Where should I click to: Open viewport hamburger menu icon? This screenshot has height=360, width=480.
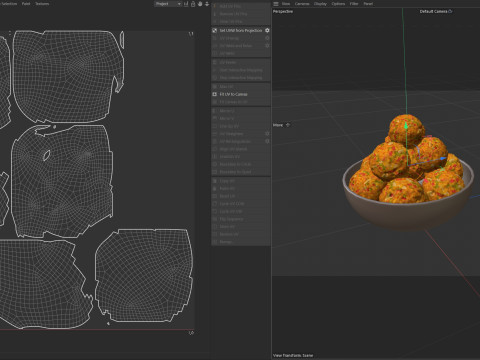276,4
